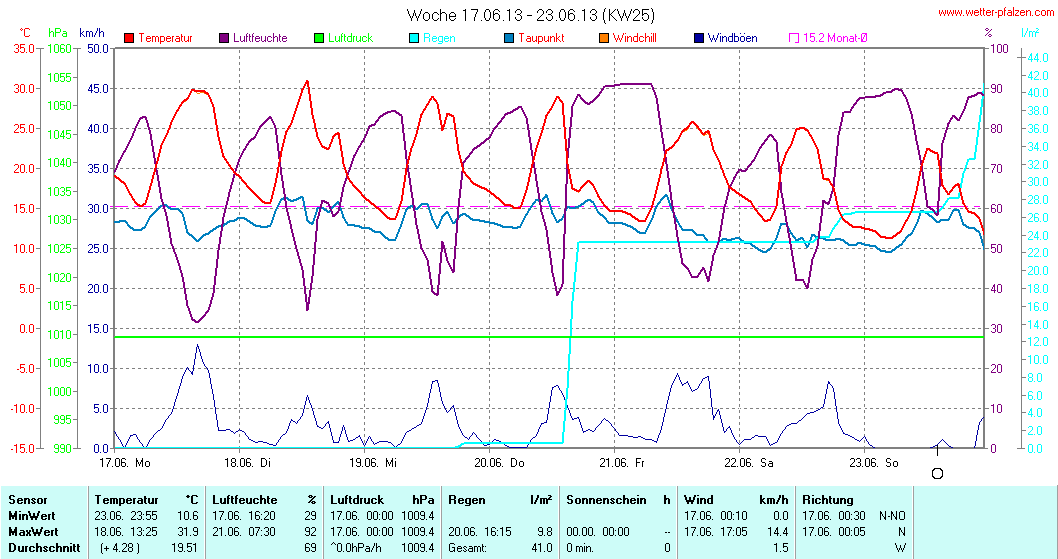This screenshot has width=1058, height=559.
Task: Click the maximum wind value 14.4
Action: coord(777,532)
